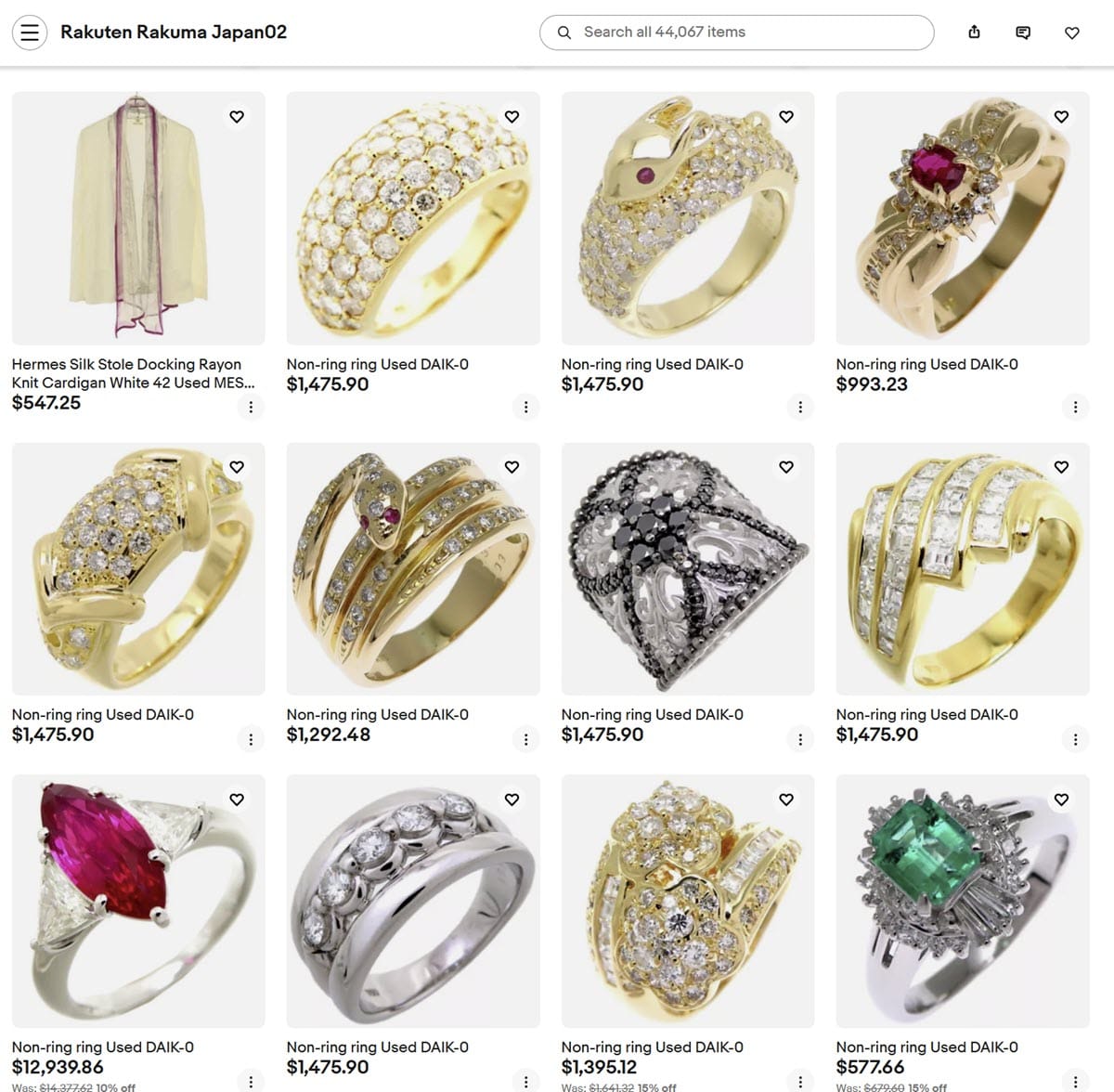Click the share store icon in header
Image resolution: width=1114 pixels, height=1092 pixels.
974,32
